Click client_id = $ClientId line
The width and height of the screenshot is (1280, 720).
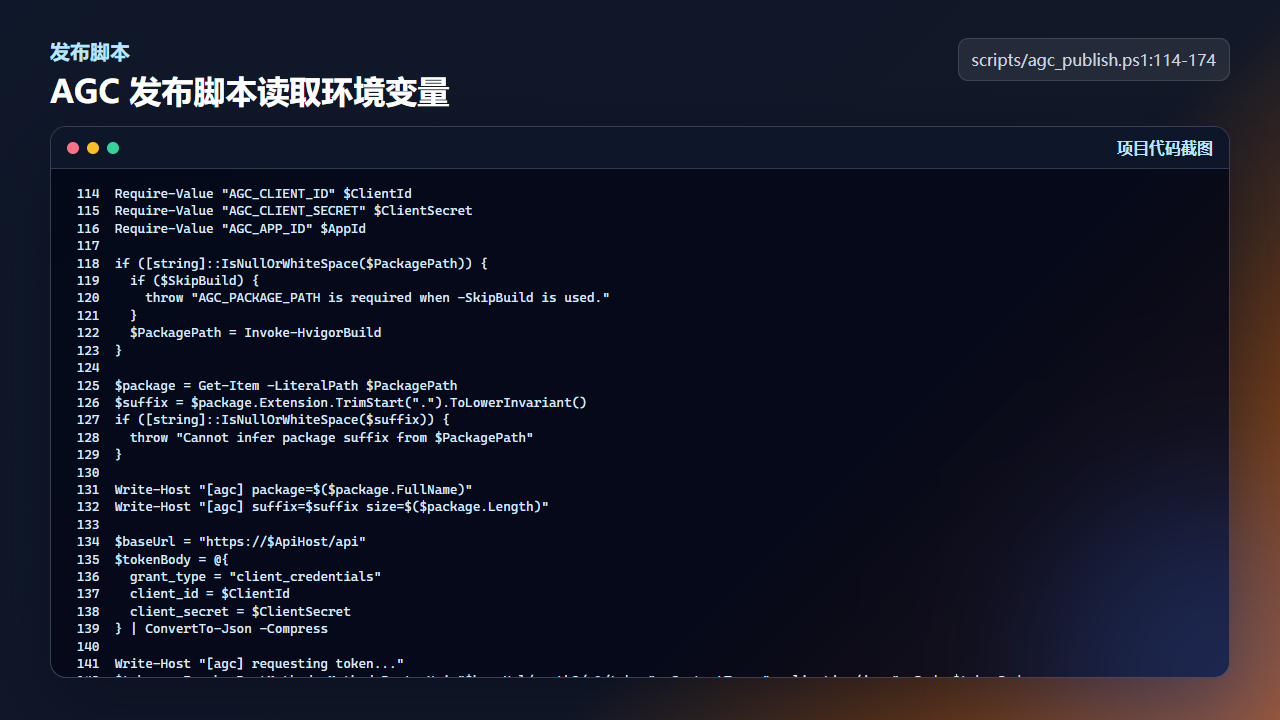[x=210, y=594]
